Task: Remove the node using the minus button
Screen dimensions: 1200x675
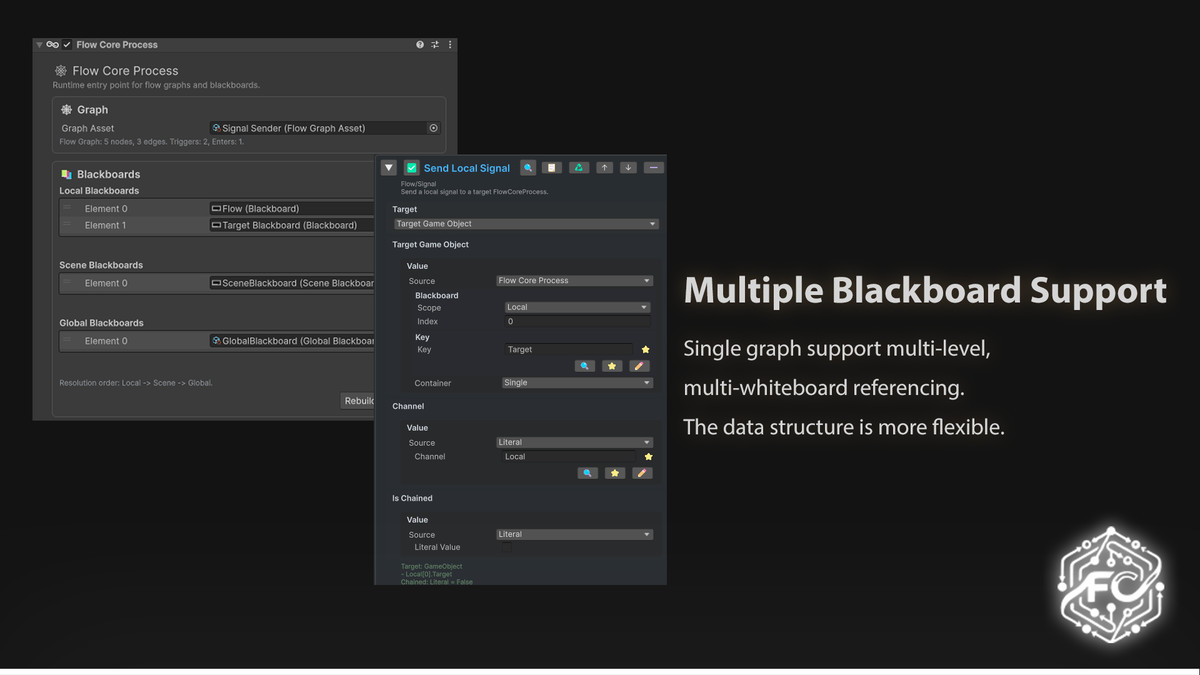Action: [653, 168]
